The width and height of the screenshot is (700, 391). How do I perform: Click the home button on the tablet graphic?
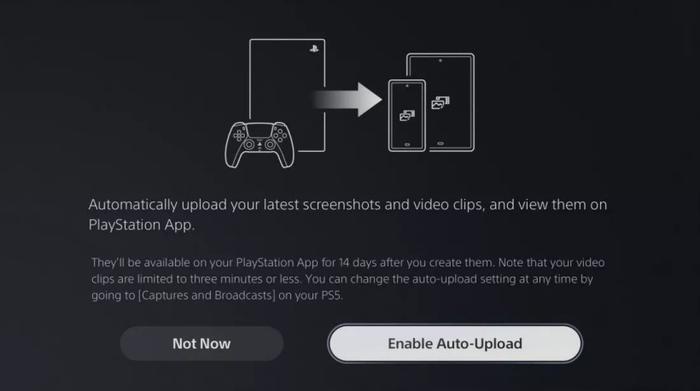(x=440, y=144)
